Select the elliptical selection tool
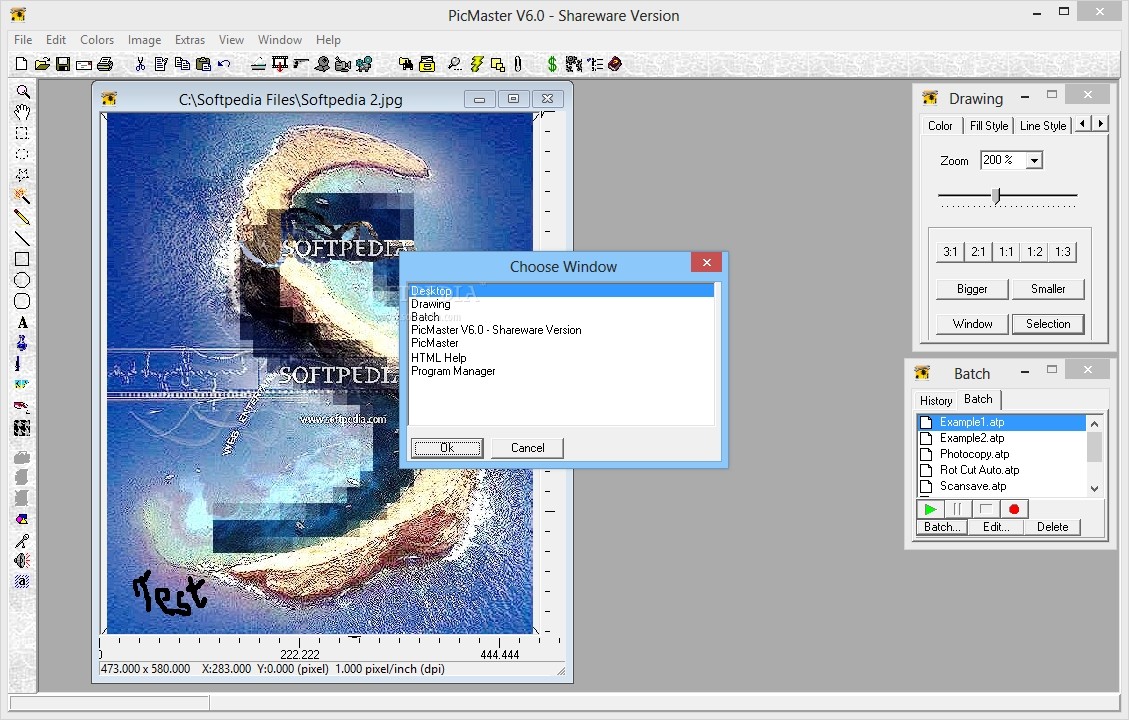The height and width of the screenshot is (720, 1129). click(x=22, y=154)
